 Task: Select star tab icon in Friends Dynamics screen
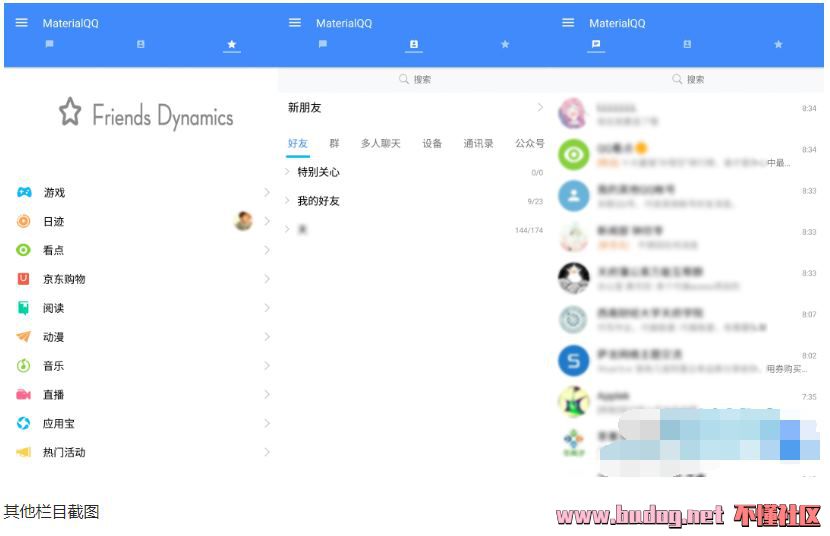click(x=232, y=44)
